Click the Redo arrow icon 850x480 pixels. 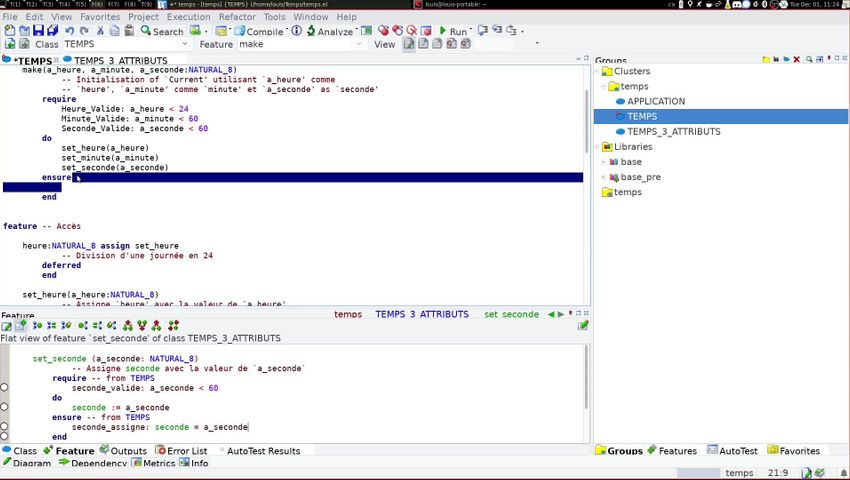(x=84, y=31)
